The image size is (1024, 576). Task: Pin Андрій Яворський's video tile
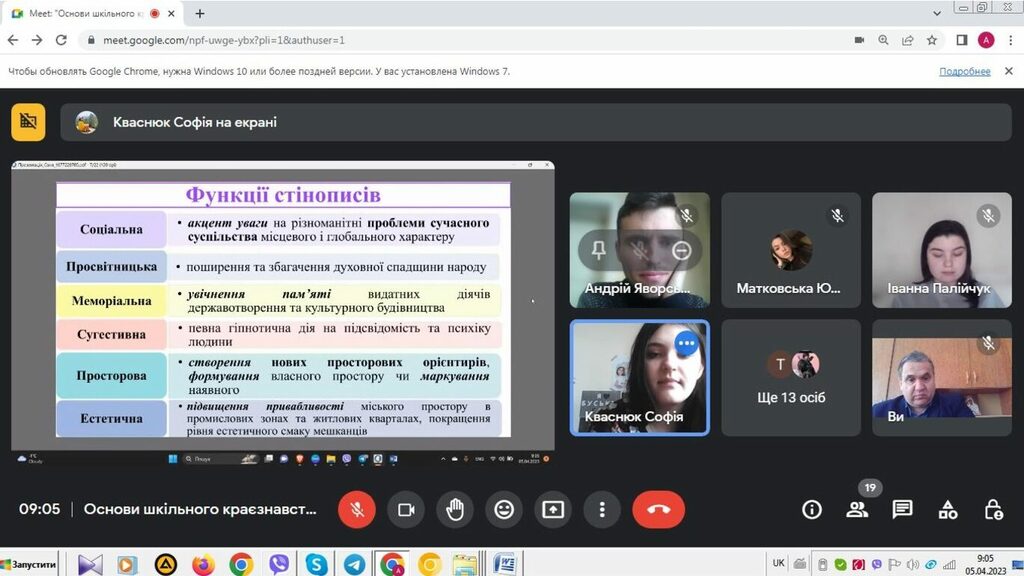tap(598, 251)
